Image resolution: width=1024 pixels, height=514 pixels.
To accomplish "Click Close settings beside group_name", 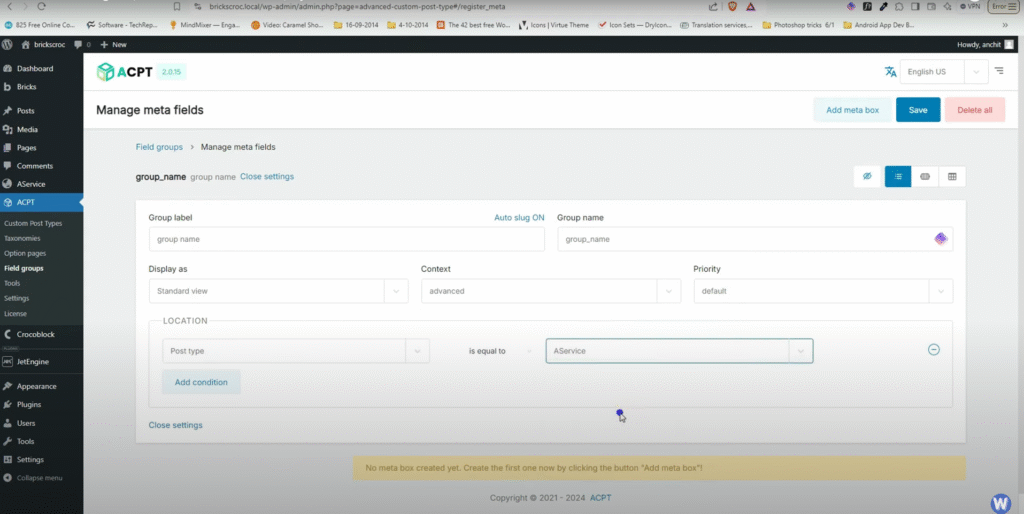I will [x=267, y=176].
